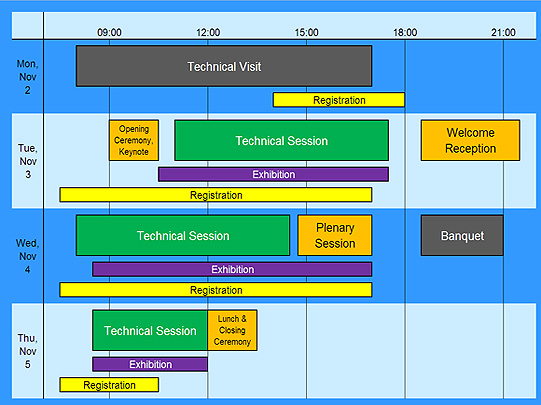
Task: Click the 15:00 time label
Action: point(306,32)
